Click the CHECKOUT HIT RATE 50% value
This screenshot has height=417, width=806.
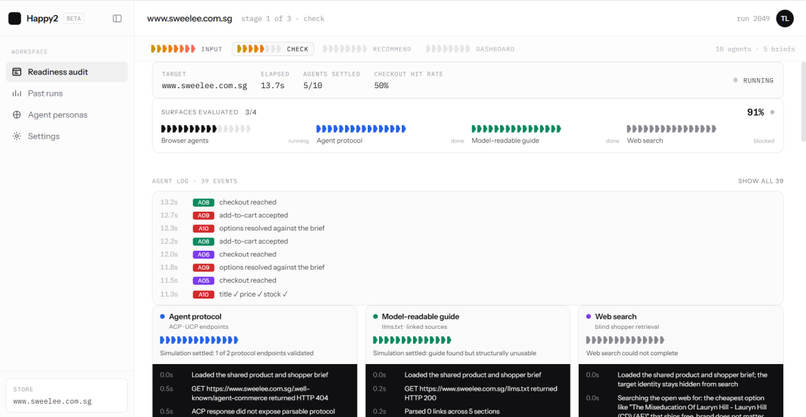(381, 86)
